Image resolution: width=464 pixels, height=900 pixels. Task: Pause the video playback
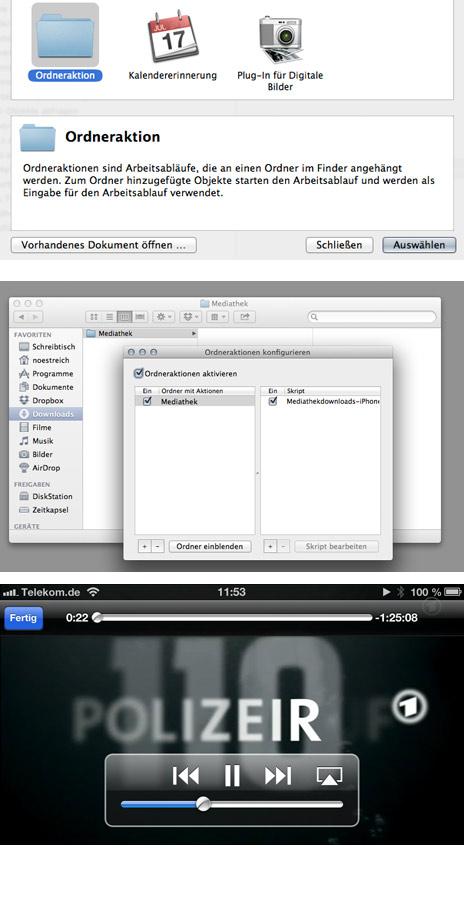tap(232, 776)
